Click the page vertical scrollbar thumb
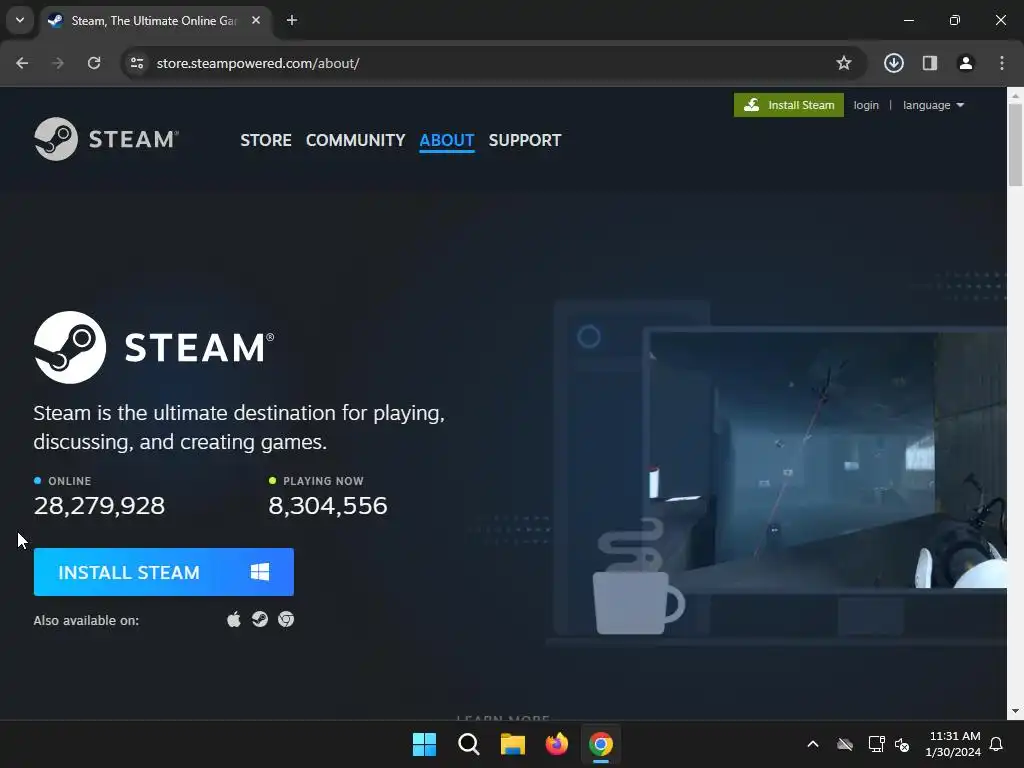The image size is (1024, 768). click(1015, 144)
